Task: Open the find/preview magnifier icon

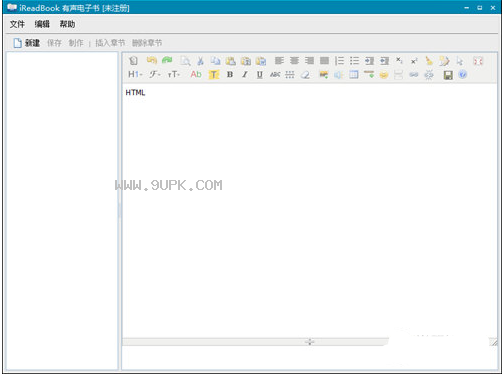Action: click(x=185, y=61)
